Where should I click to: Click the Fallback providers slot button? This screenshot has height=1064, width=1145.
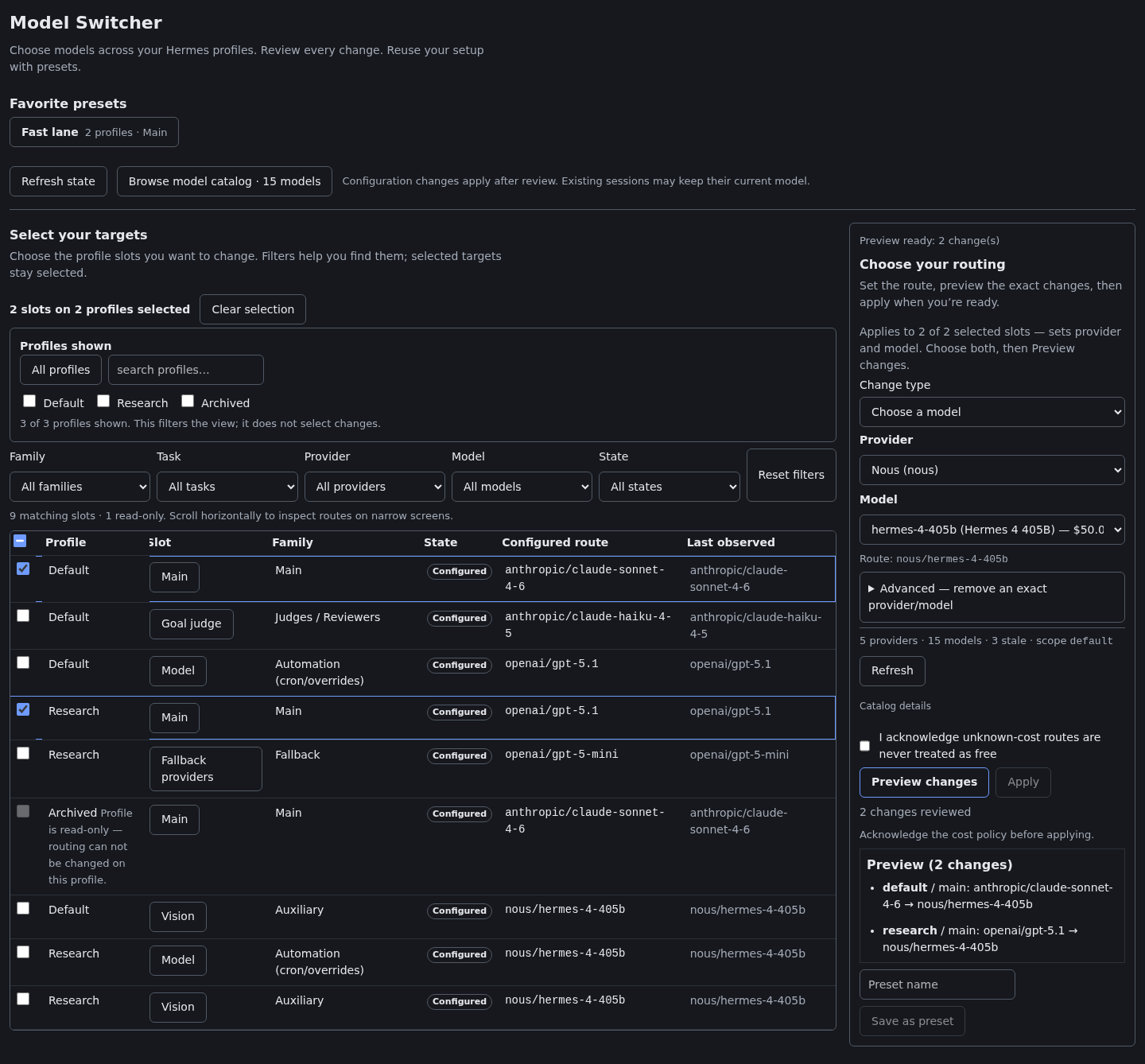tap(206, 769)
